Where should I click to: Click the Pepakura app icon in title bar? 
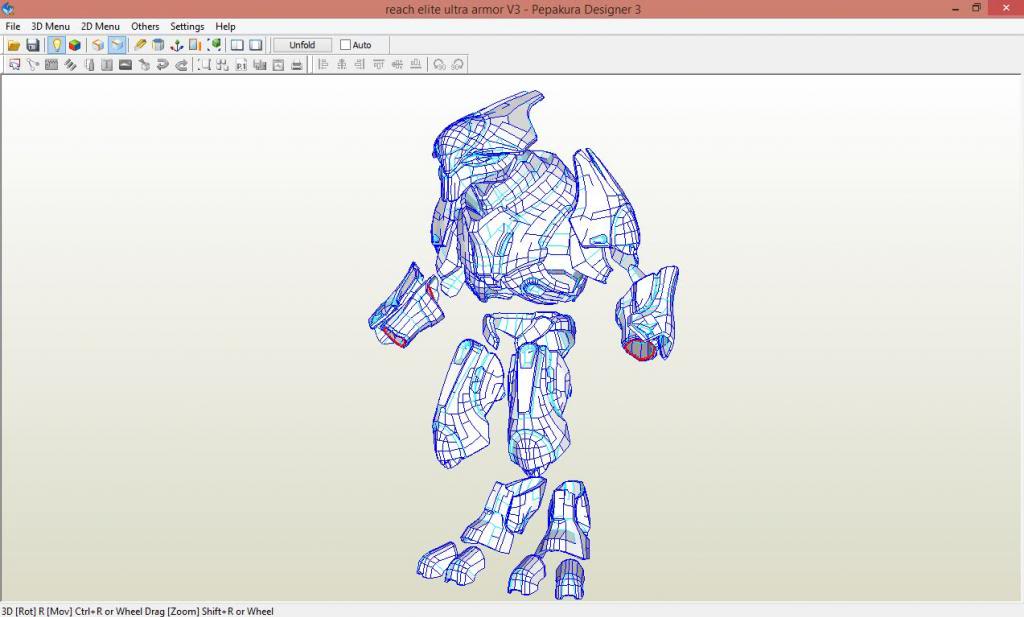point(8,8)
